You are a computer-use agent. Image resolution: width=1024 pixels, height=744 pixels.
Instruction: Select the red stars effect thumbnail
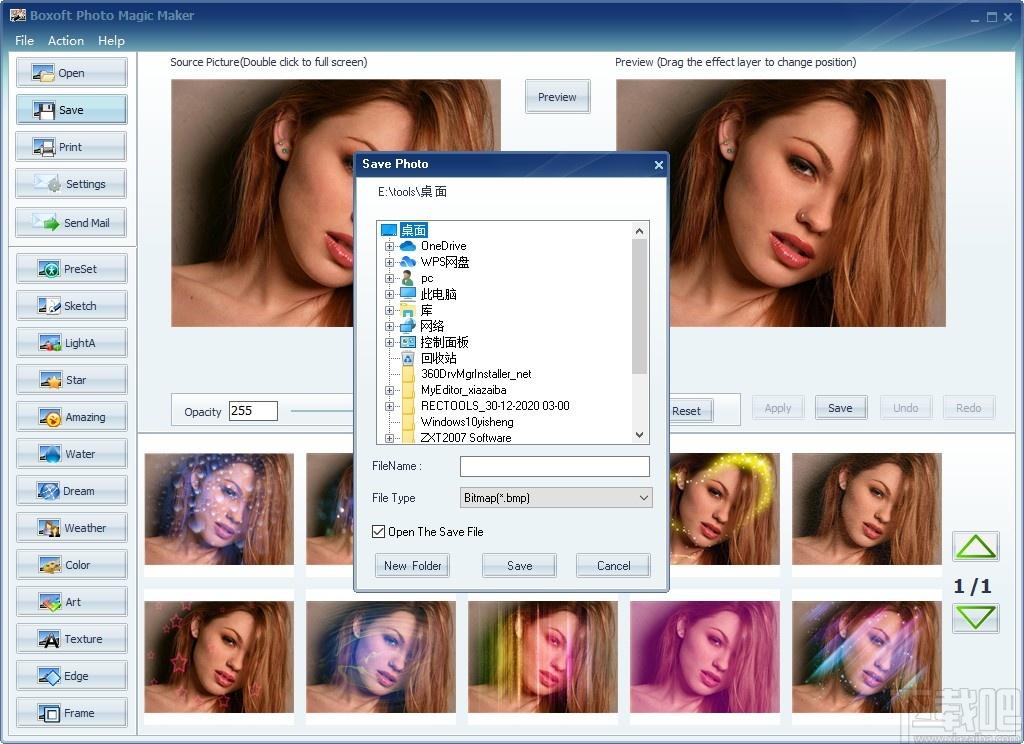pyautogui.click(x=219, y=657)
